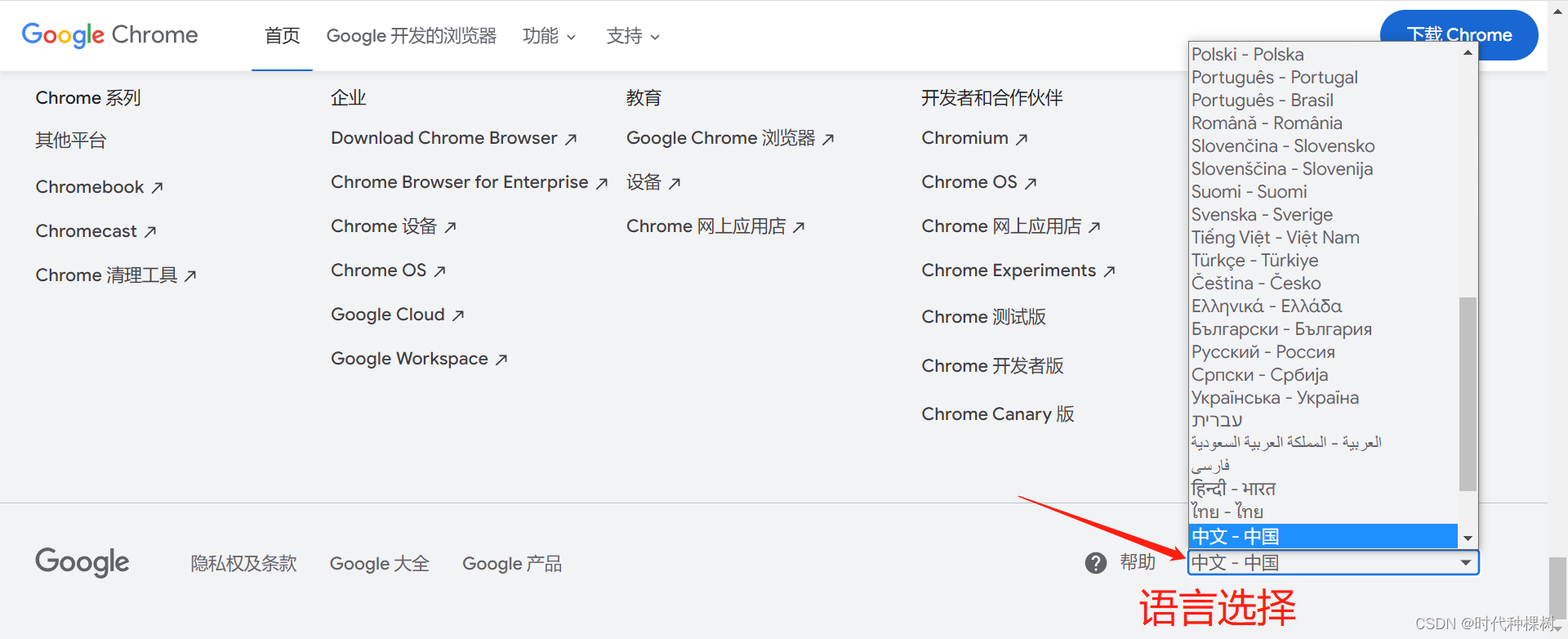Select हिन्दी - भारत language option
Image resolution: width=1568 pixels, height=639 pixels.
[x=1324, y=489]
